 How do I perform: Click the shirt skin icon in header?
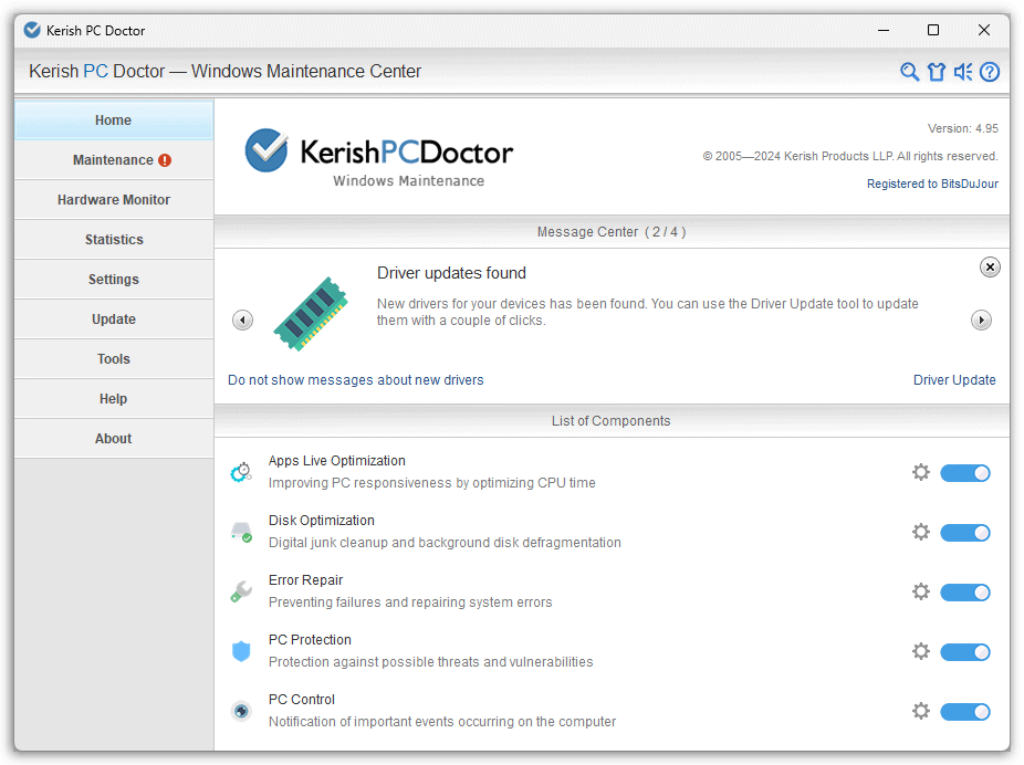point(936,71)
